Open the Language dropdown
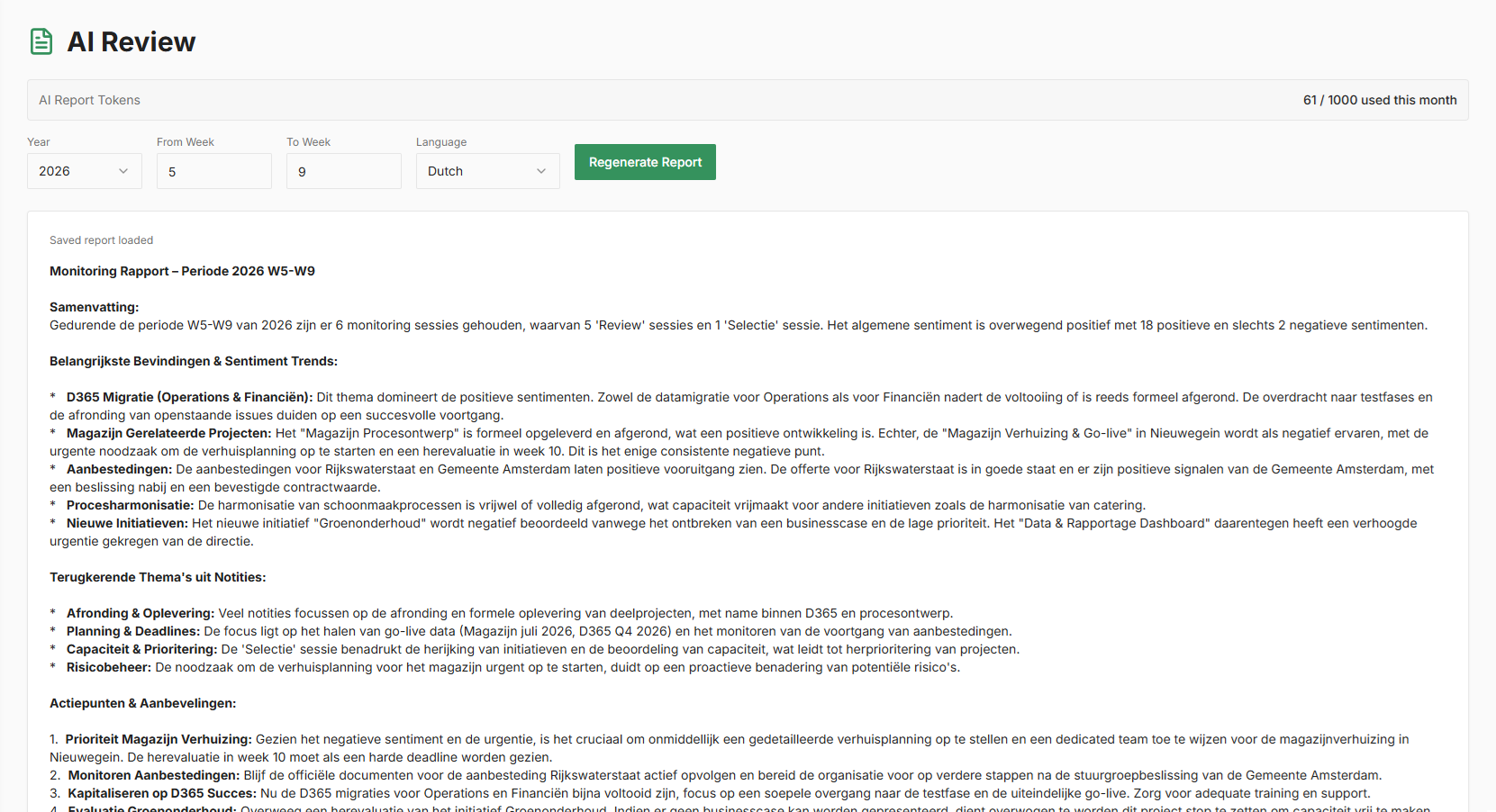 (487, 170)
